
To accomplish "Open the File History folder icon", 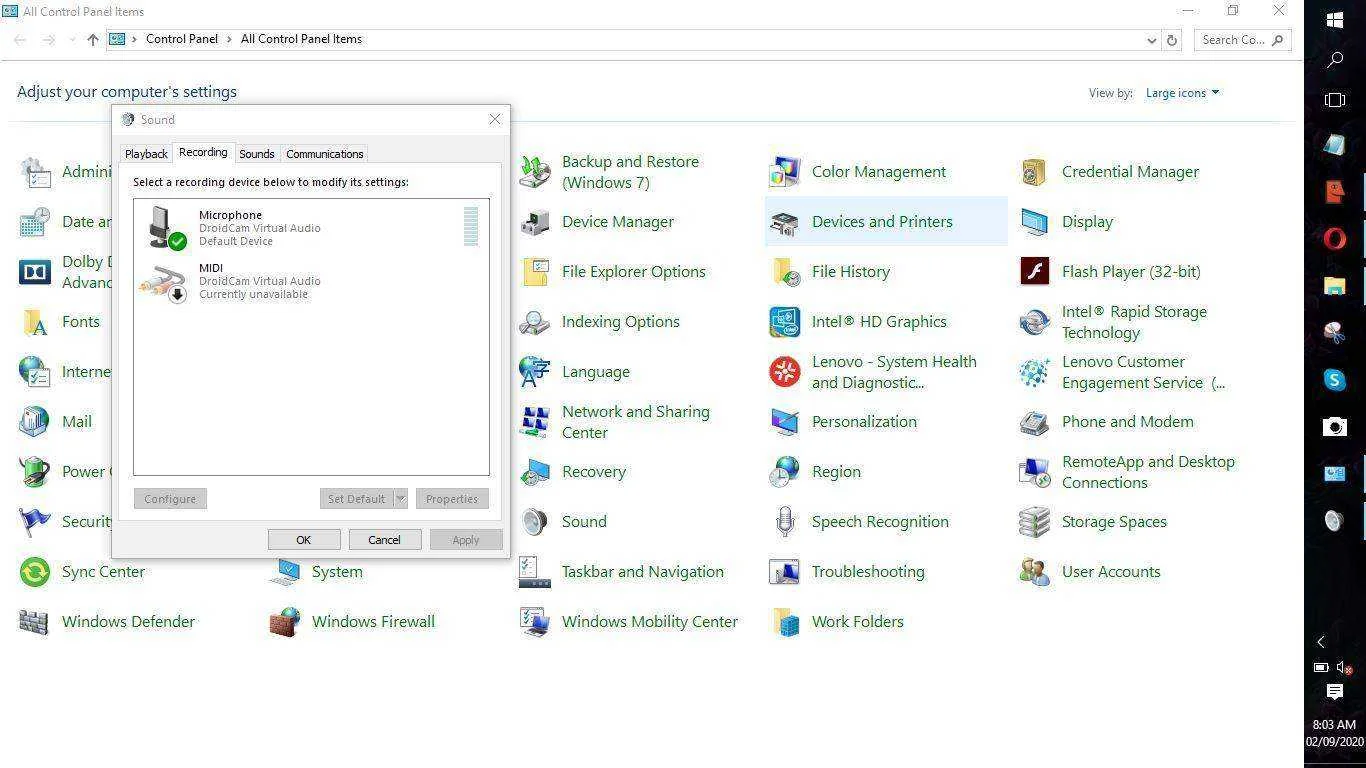I will [x=785, y=272].
